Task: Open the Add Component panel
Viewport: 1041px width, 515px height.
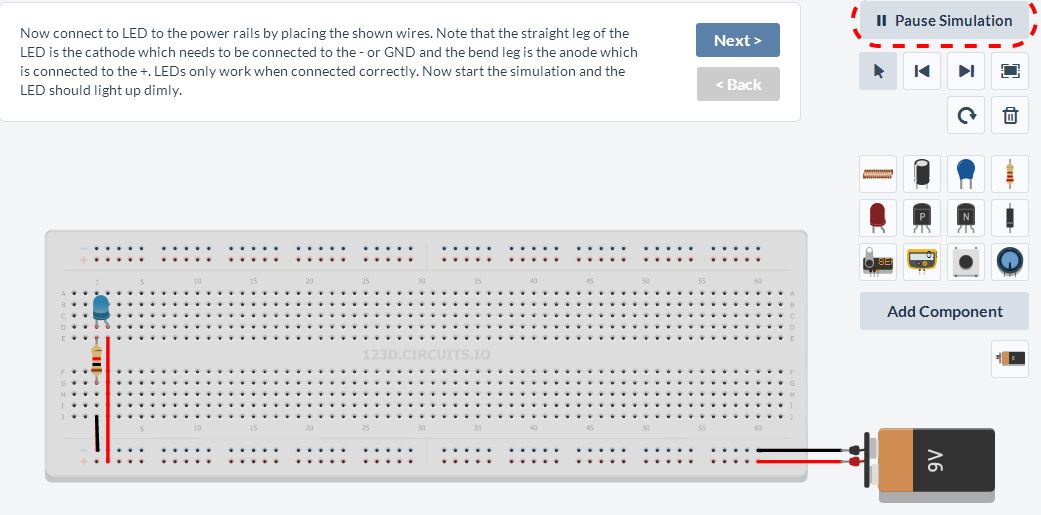Action: click(944, 311)
